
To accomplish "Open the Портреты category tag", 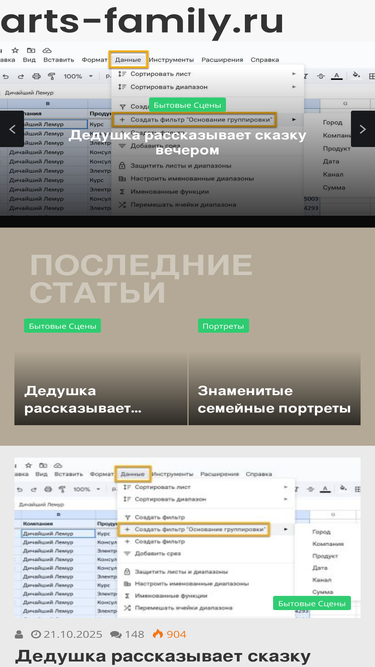I will [x=223, y=326].
